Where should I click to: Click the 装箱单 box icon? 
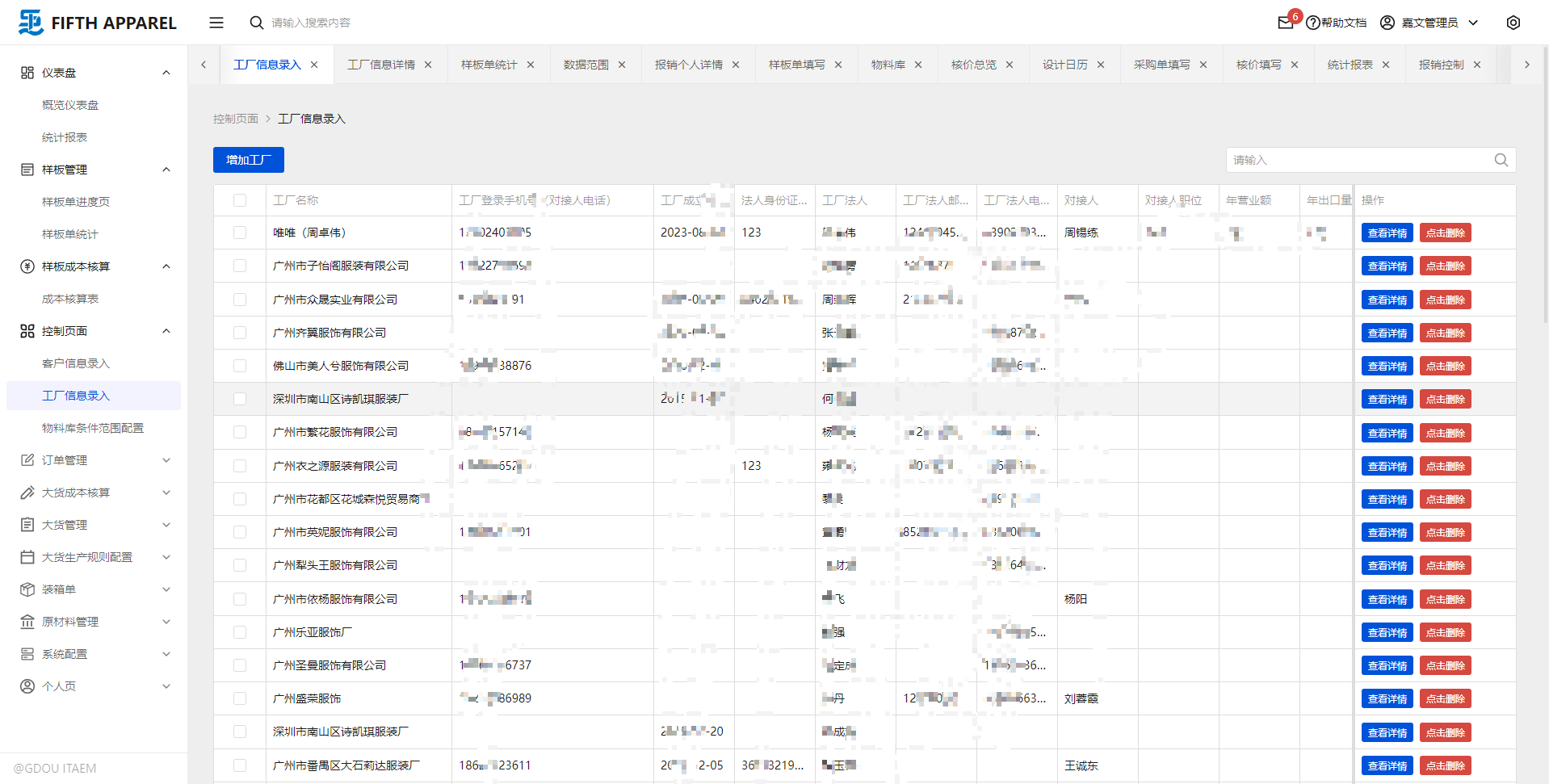(x=27, y=589)
